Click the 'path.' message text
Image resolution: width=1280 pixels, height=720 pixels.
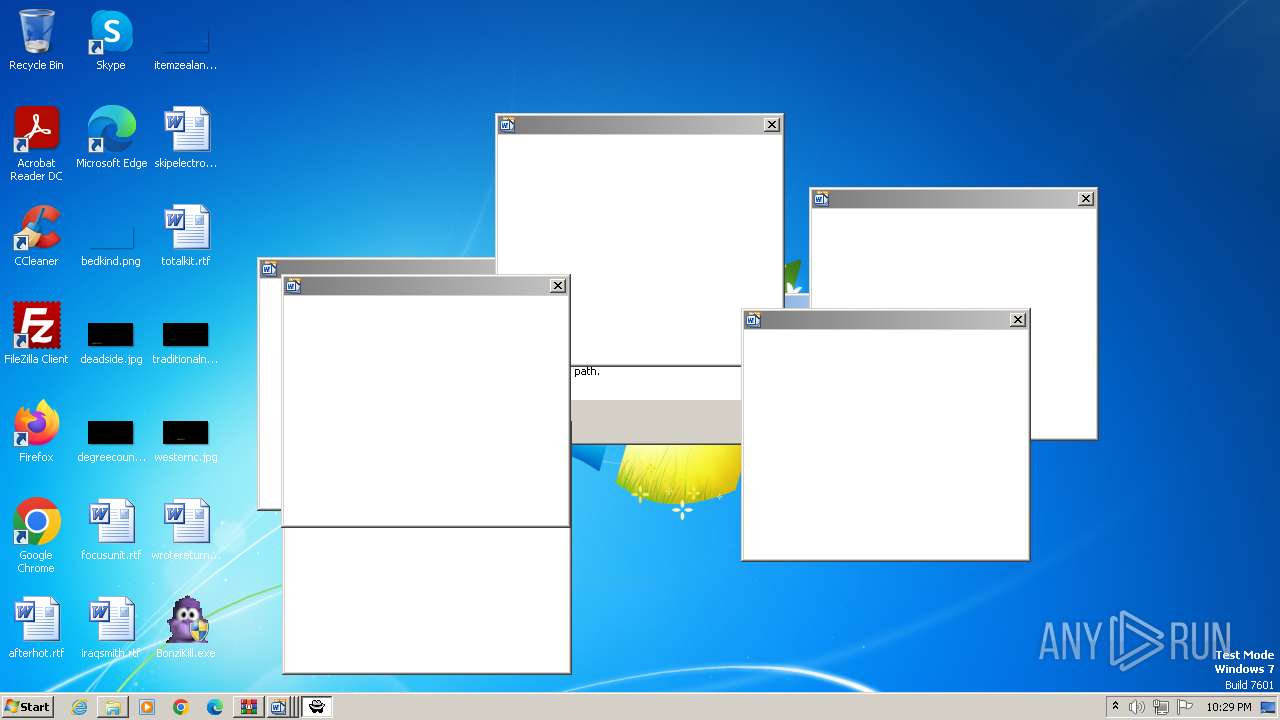[587, 371]
